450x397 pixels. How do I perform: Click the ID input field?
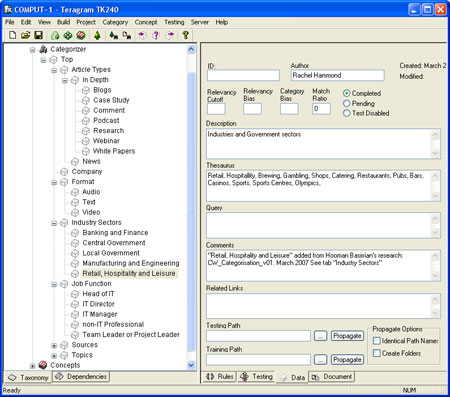pyautogui.click(x=243, y=75)
